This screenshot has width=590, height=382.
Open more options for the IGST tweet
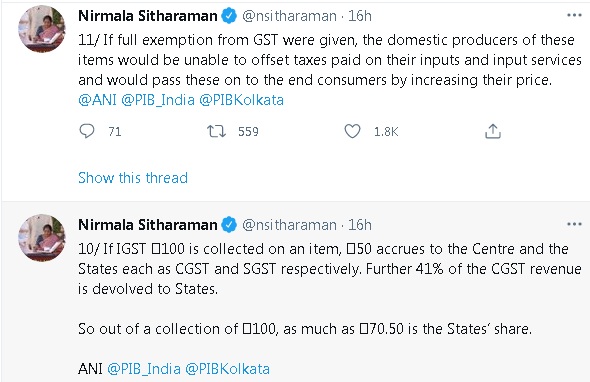[x=574, y=224]
